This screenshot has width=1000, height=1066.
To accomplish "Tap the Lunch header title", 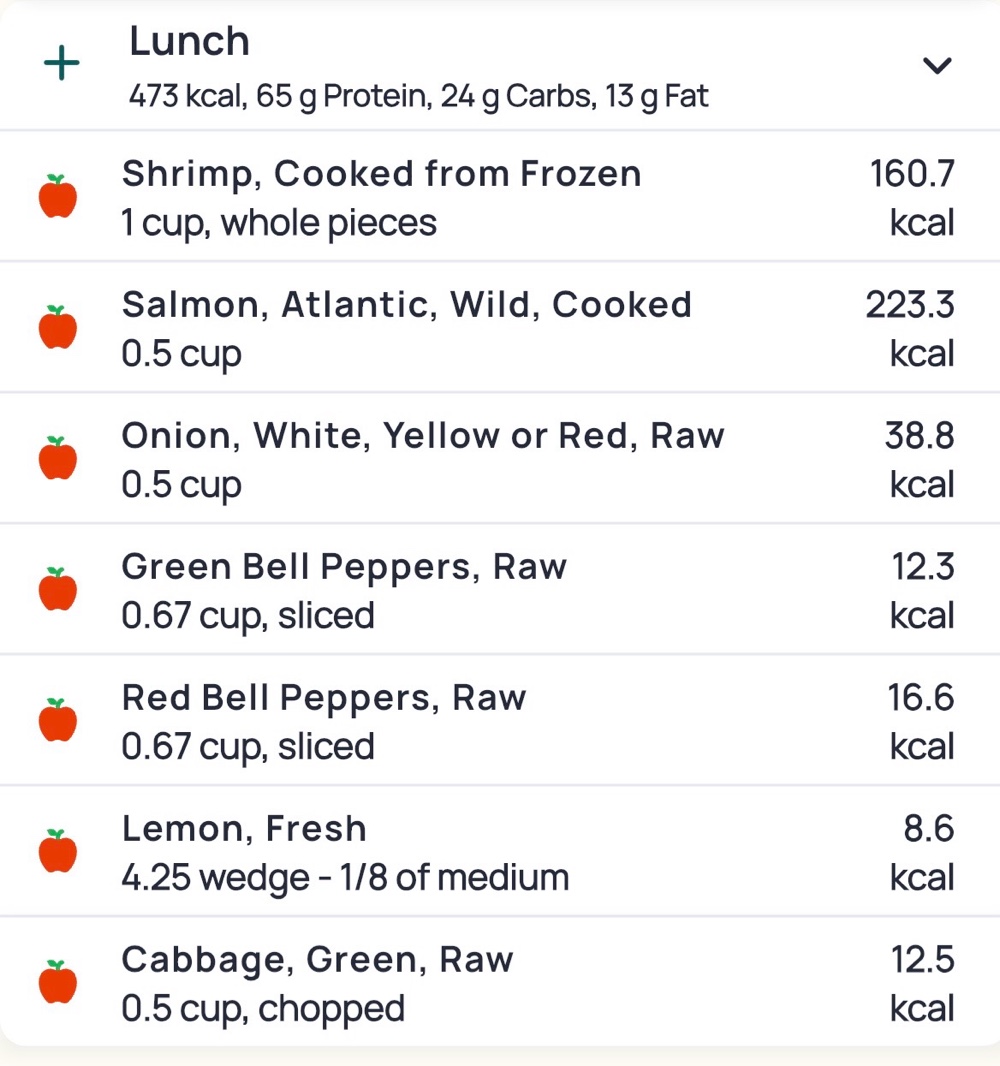I will (x=190, y=41).
